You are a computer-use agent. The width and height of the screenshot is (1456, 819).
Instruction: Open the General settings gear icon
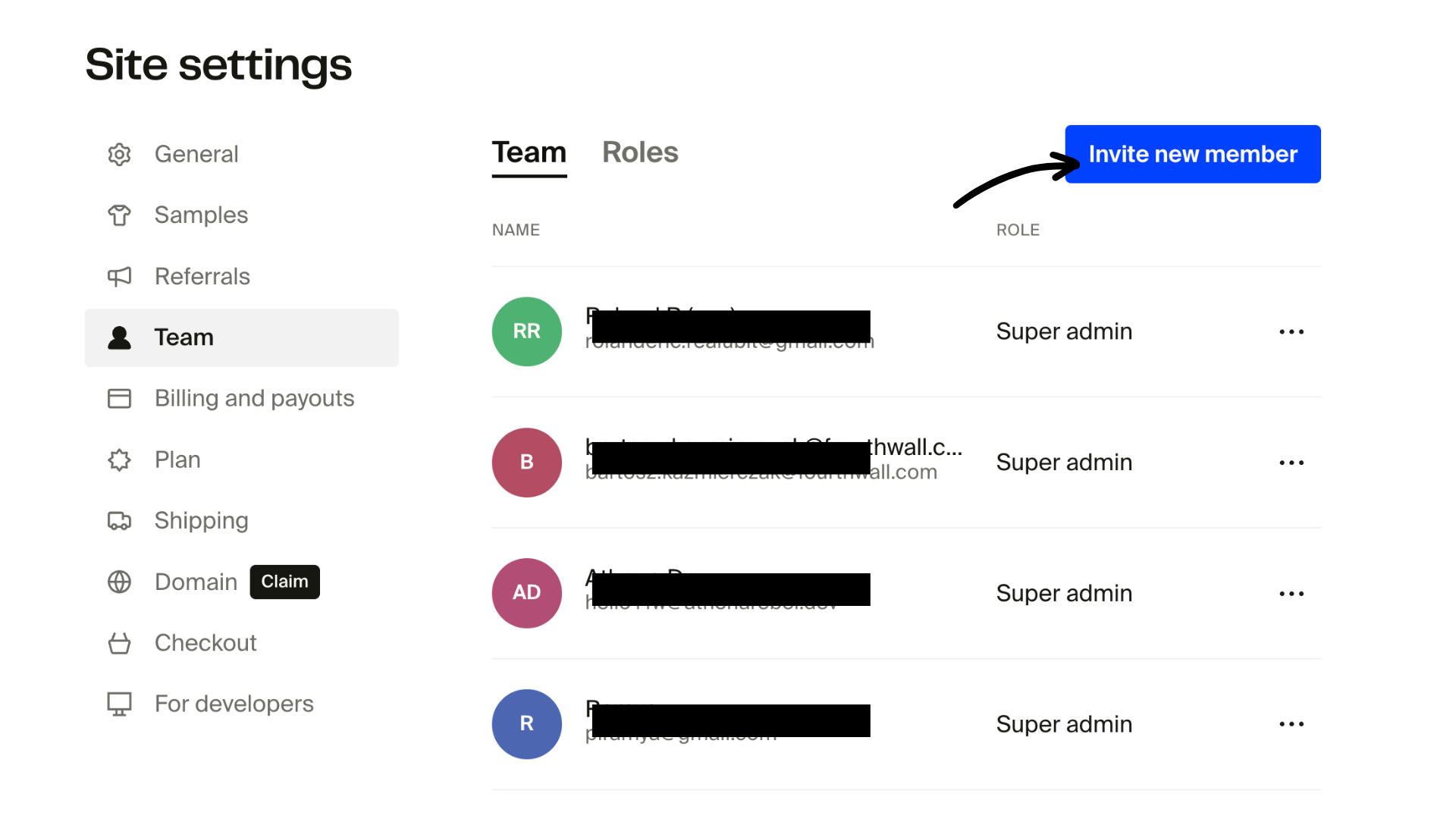tap(119, 154)
